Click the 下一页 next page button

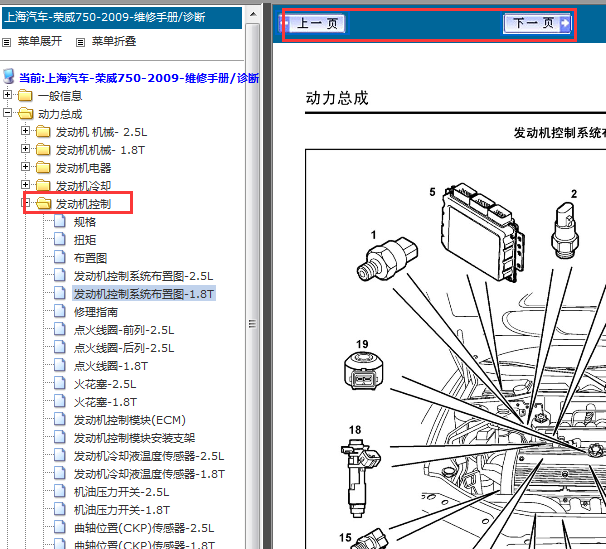537,23
